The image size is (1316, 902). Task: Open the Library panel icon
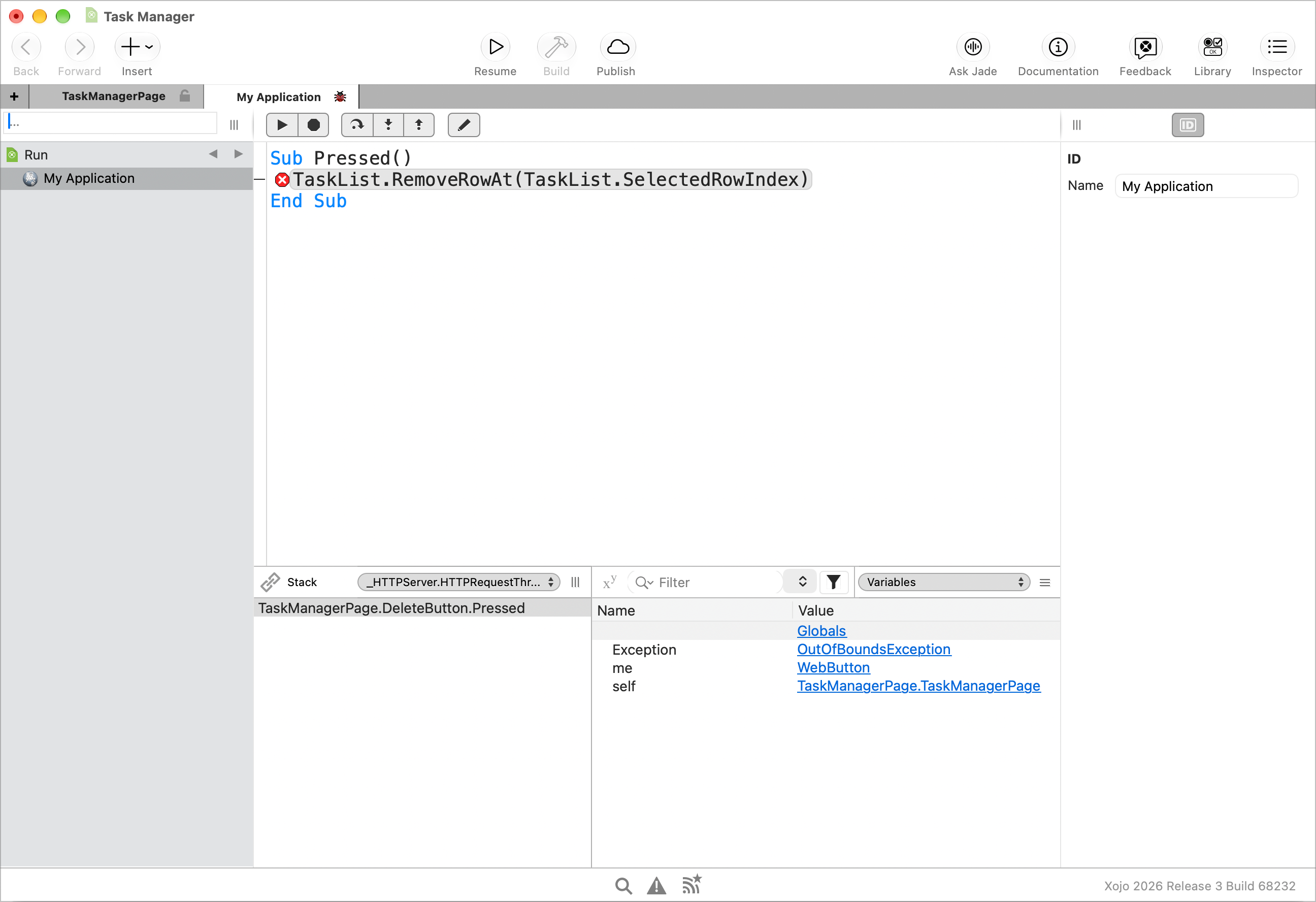pos(1212,47)
